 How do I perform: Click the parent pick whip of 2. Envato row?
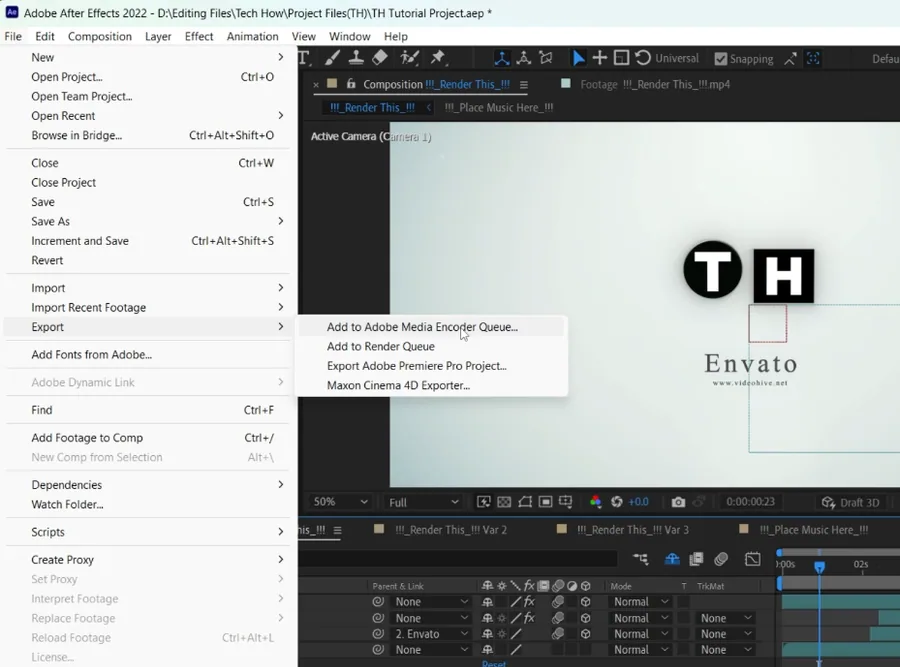click(x=378, y=634)
